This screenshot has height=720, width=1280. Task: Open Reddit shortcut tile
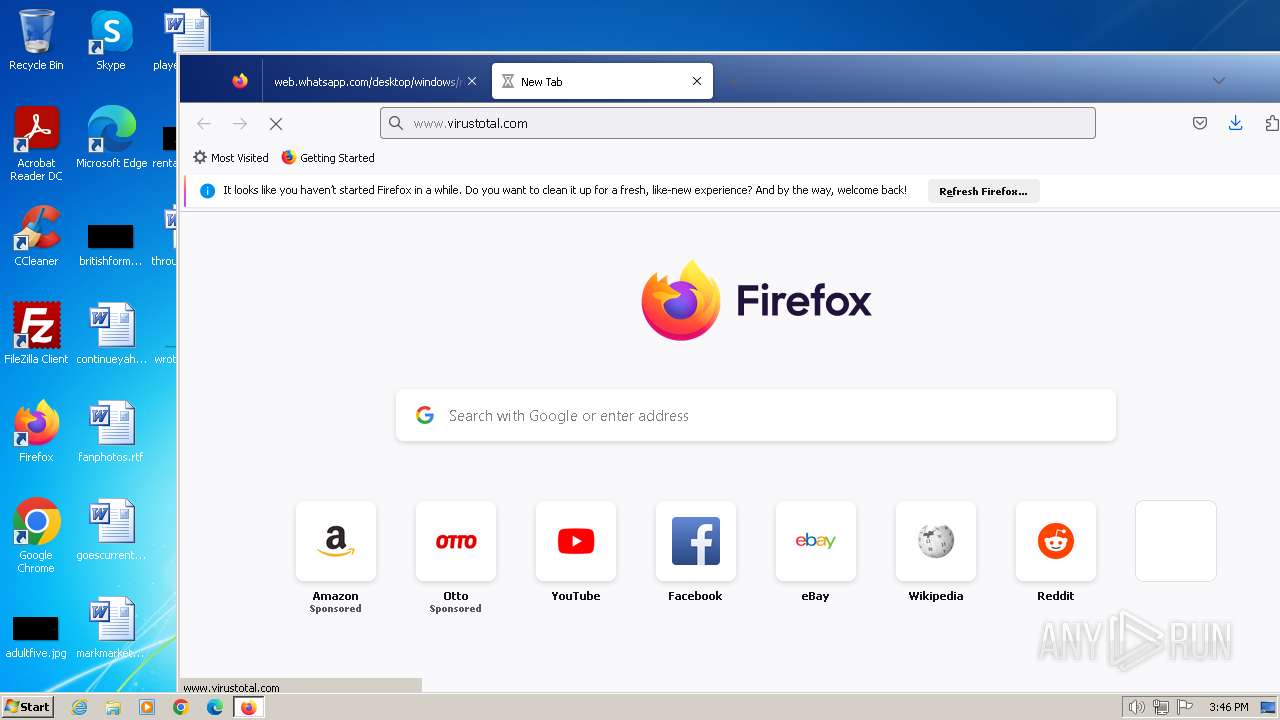pyautogui.click(x=1056, y=541)
